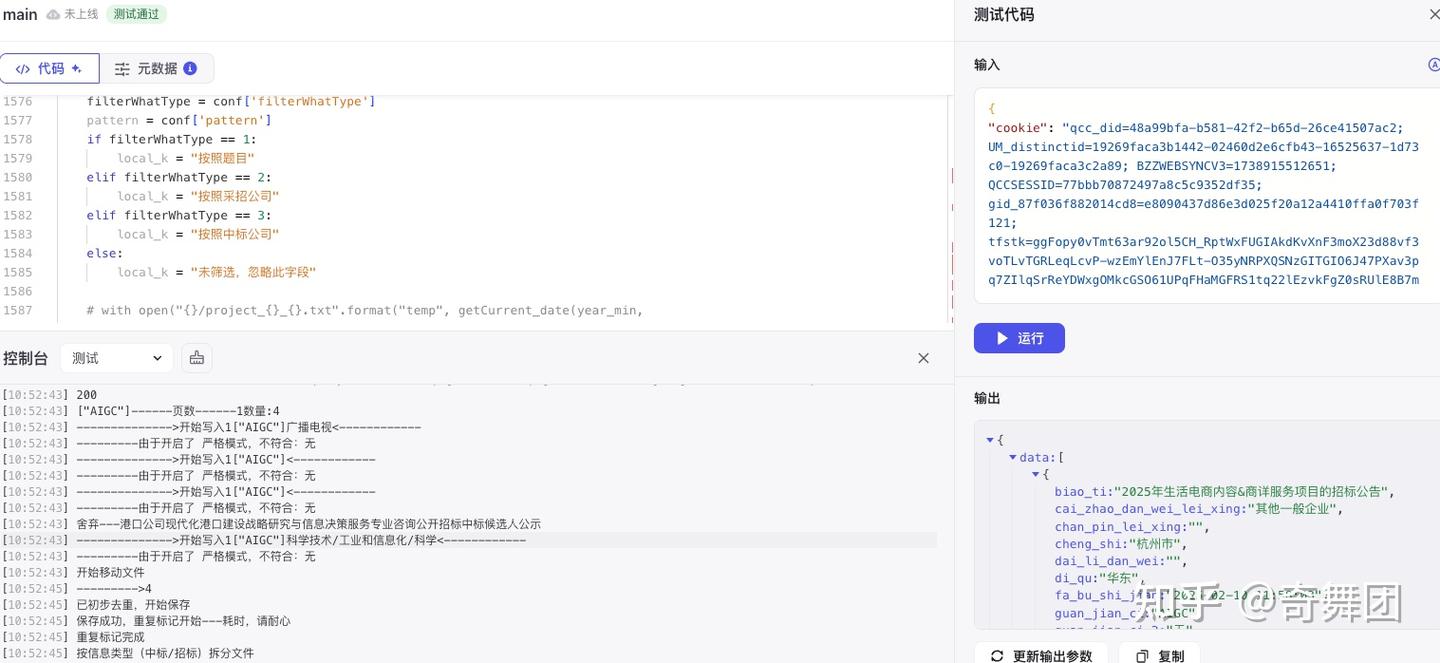Collapse the root object in the output view

[x=990, y=440]
